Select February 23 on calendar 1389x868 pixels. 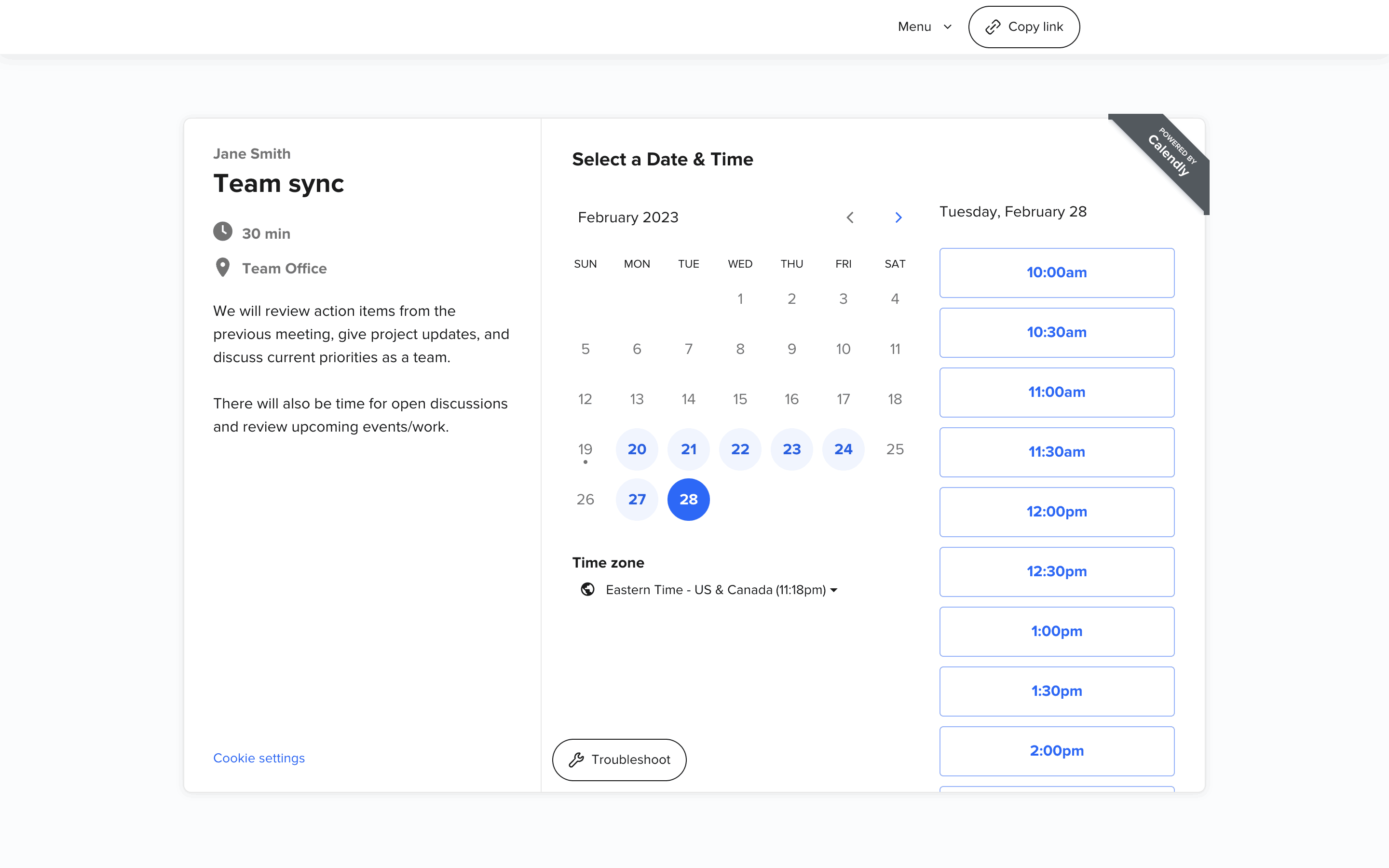click(791, 449)
